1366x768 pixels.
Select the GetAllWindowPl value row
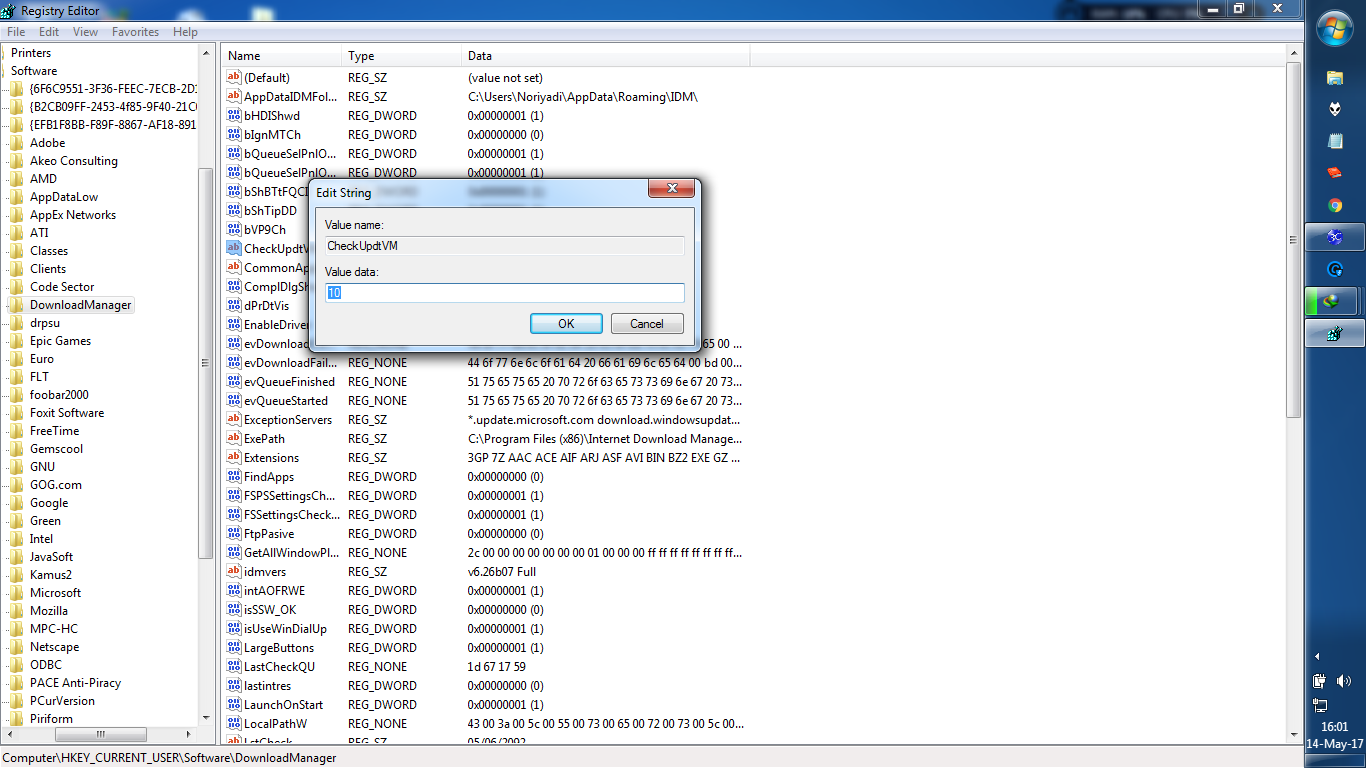[485, 552]
